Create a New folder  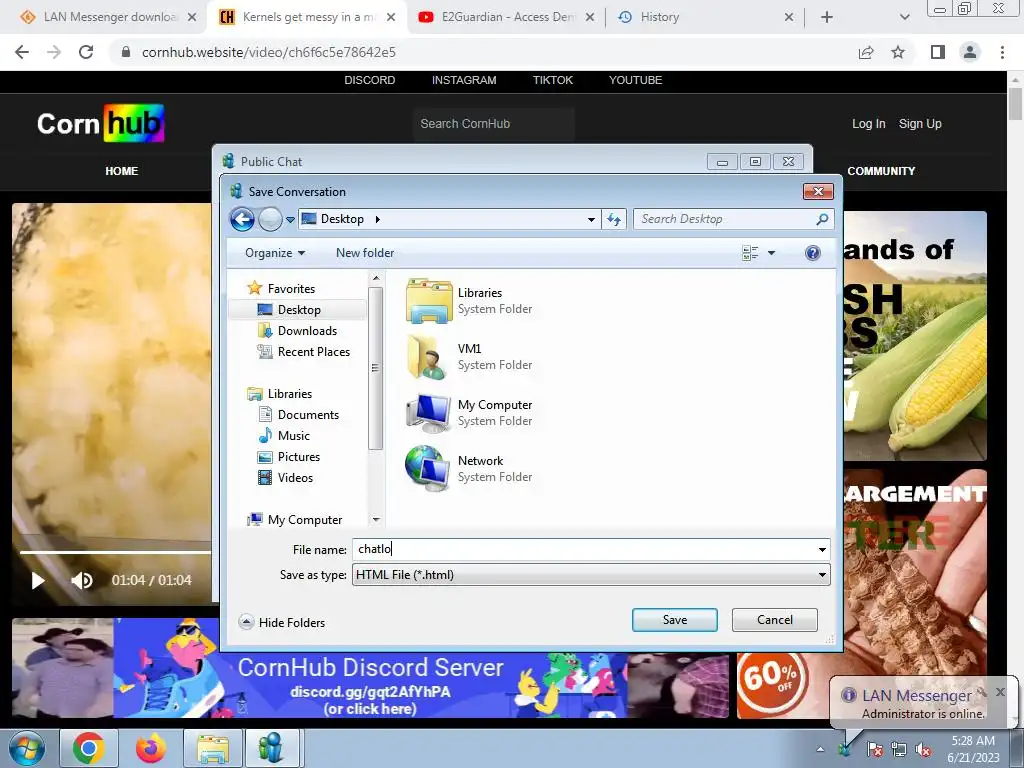pyautogui.click(x=364, y=253)
